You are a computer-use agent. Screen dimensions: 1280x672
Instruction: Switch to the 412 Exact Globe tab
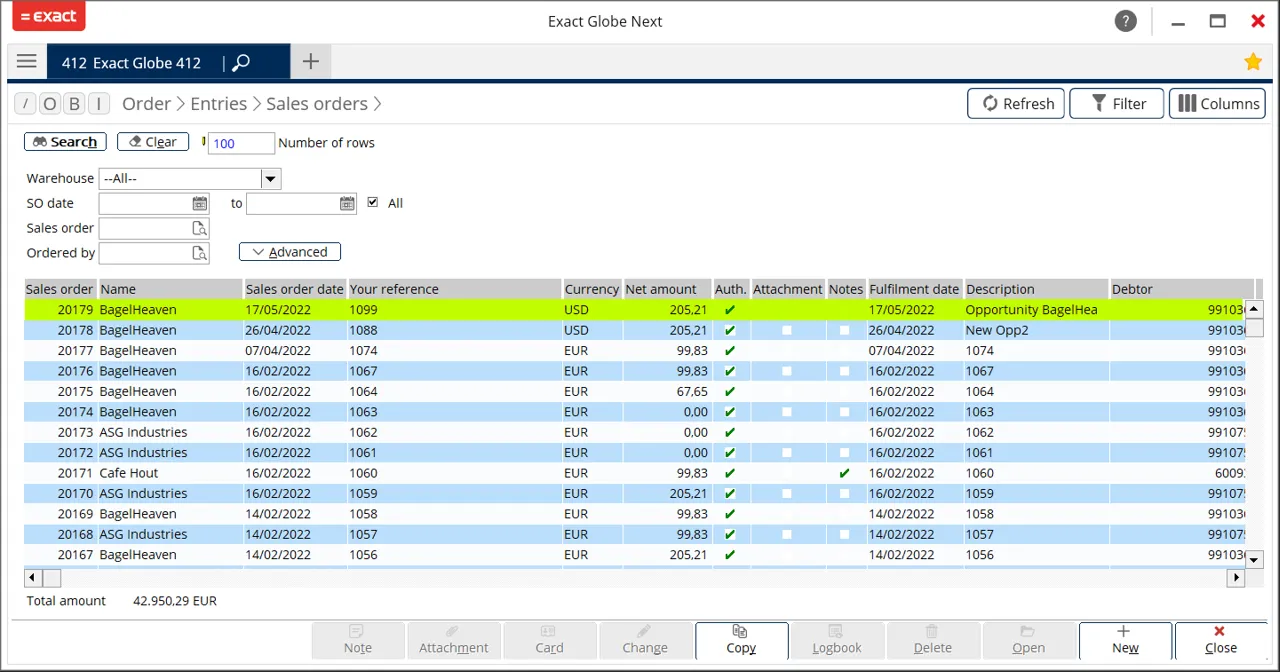(x=131, y=63)
